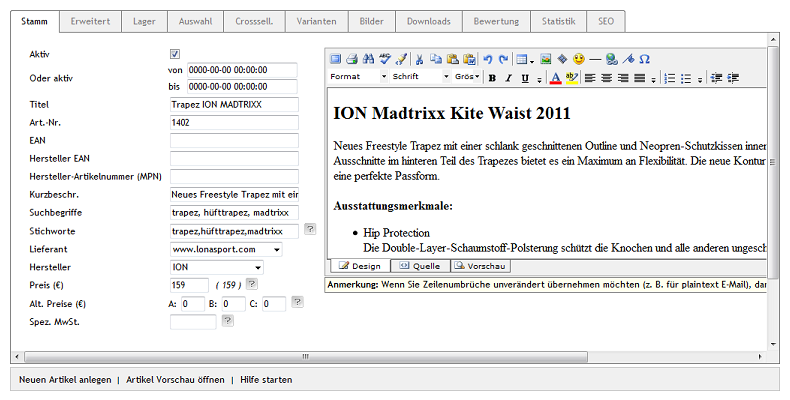
Task: Toggle bold formatting
Action: (x=492, y=78)
